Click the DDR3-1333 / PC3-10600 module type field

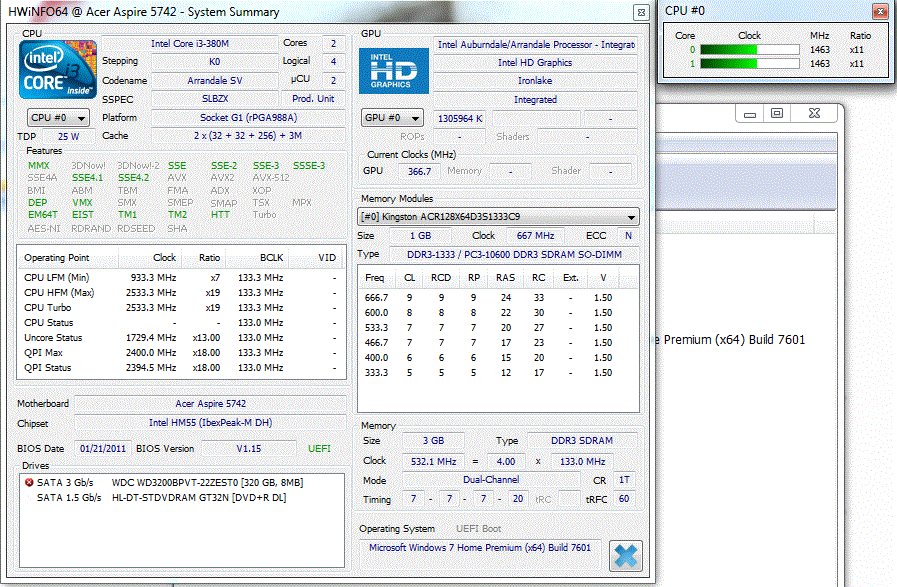(x=514, y=255)
